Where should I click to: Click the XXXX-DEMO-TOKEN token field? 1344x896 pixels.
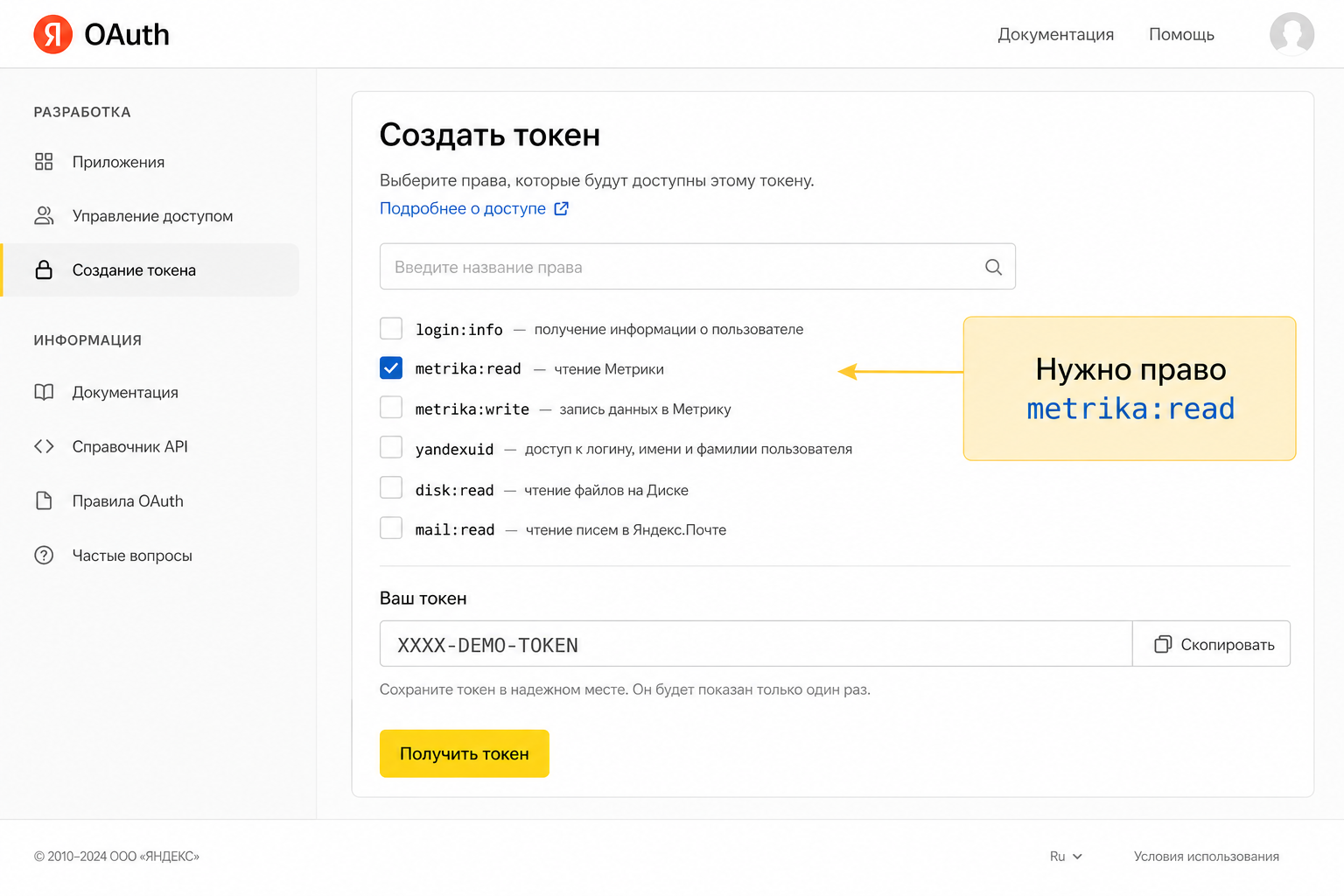[756, 644]
